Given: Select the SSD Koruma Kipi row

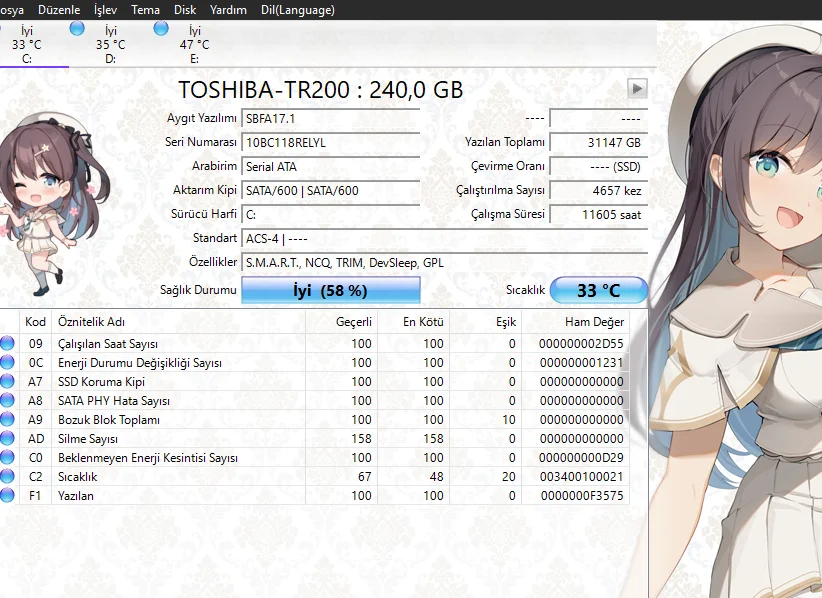Looking at the screenshot, I should (x=315, y=382).
